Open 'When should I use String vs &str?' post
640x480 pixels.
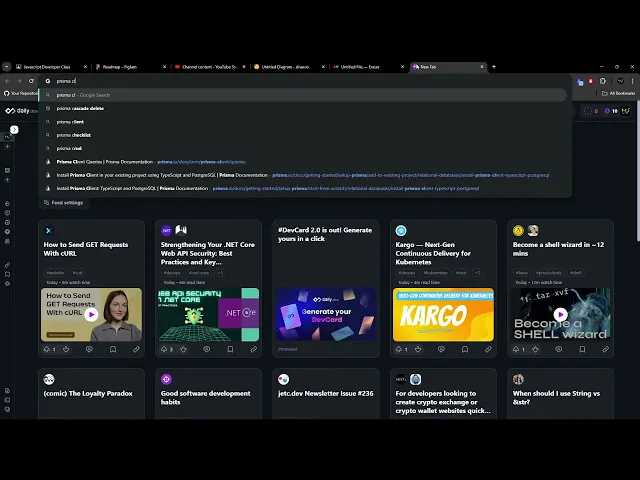[556, 398]
